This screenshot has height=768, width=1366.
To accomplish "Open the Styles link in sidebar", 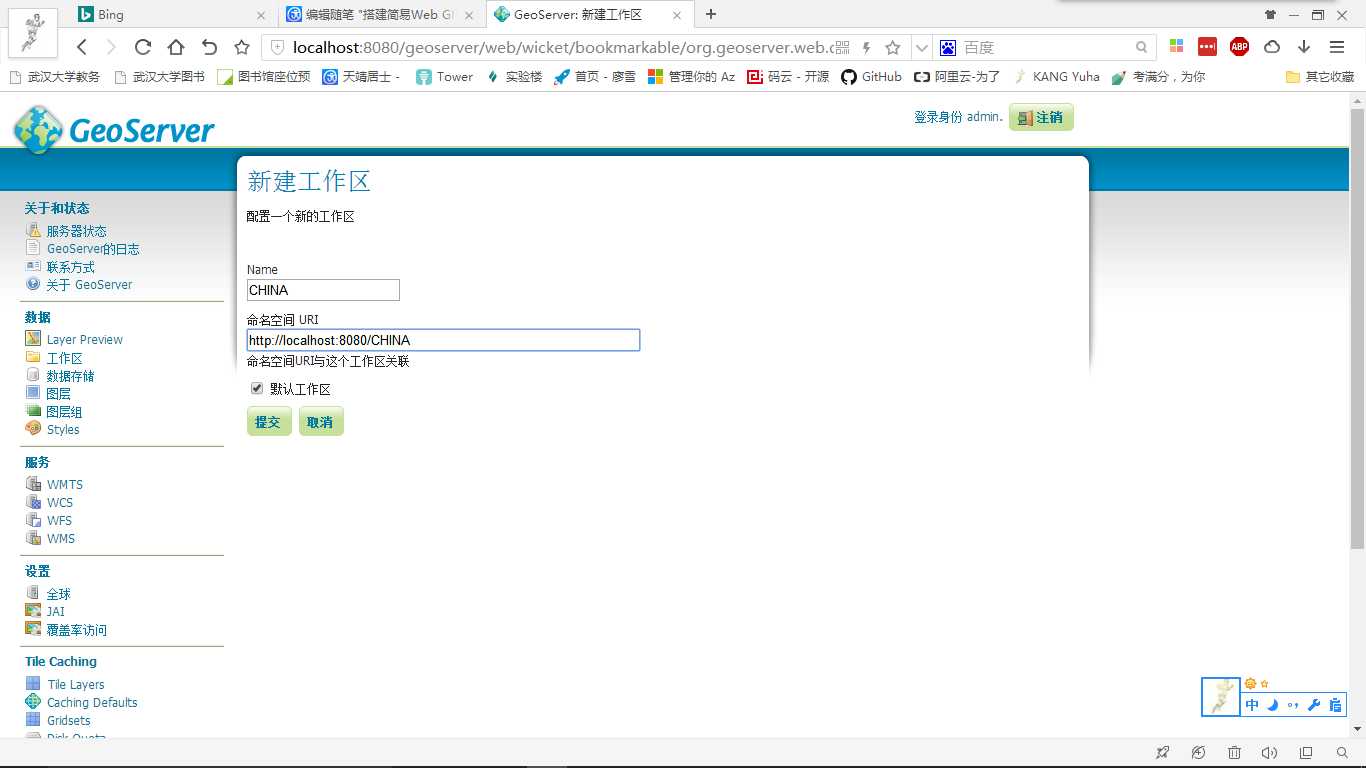I will (x=63, y=429).
